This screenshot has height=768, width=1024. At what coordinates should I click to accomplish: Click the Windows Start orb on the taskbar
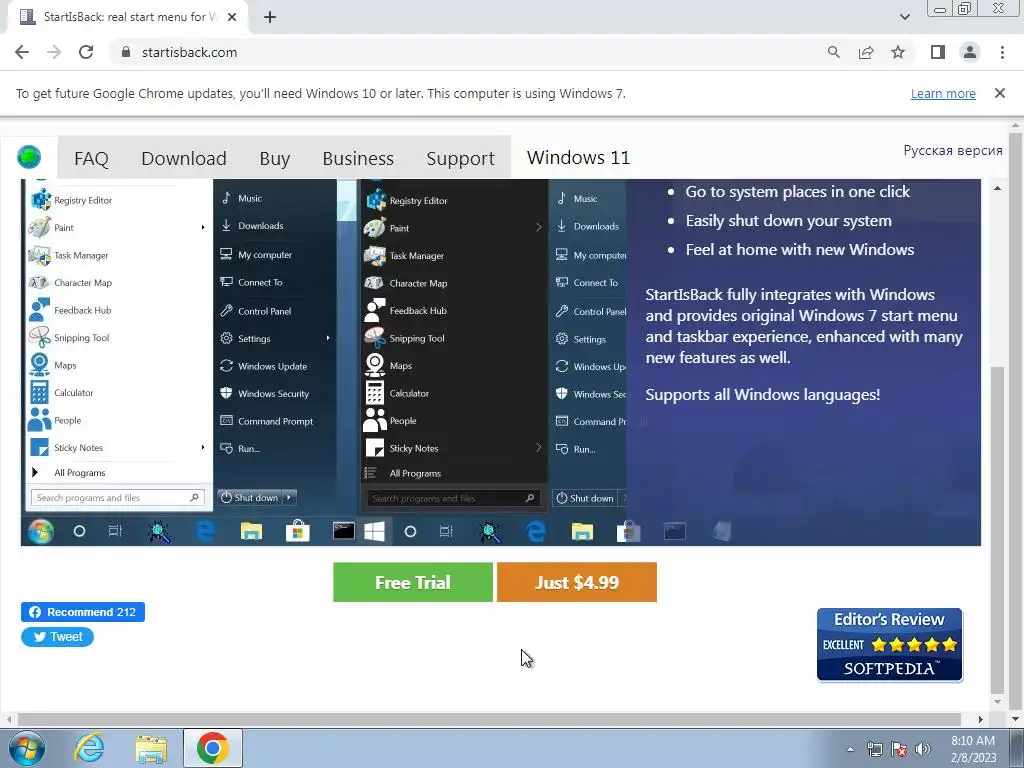click(x=27, y=748)
